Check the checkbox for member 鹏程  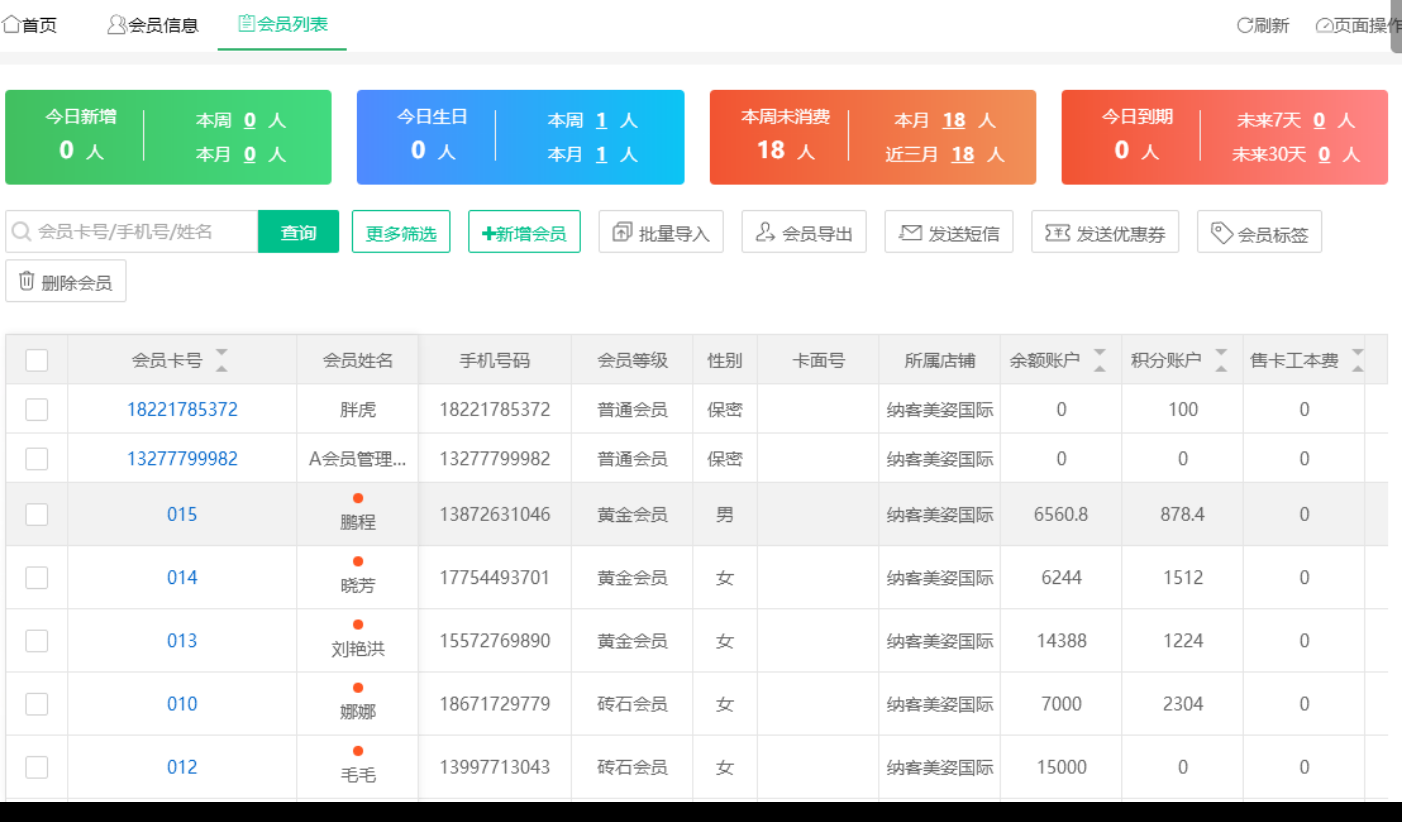tap(36, 514)
